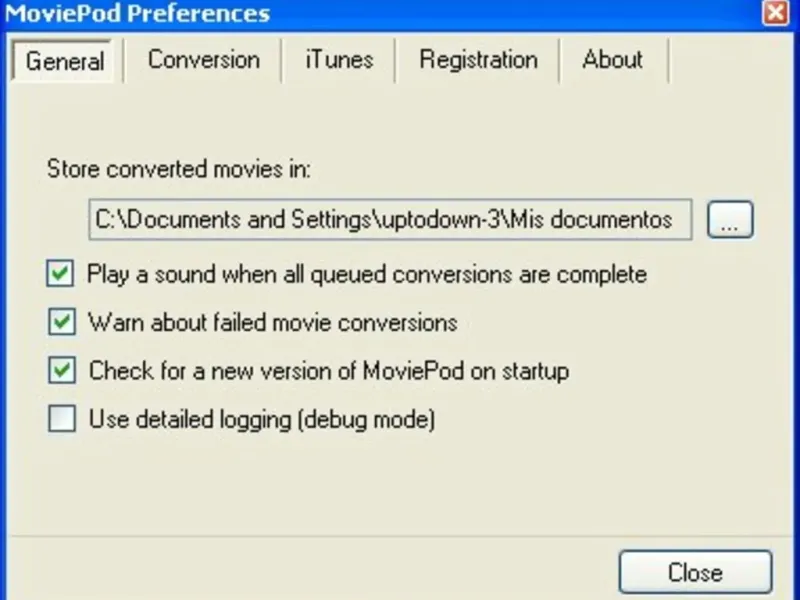Open the iTunes tab
Screen dimensions: 800x600
point(338,60)
